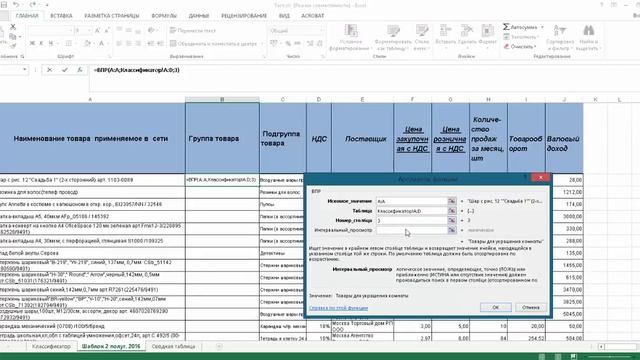The image size is (640, 360).
Task: Click the Таблица argument input field
Action: point(411,211)
